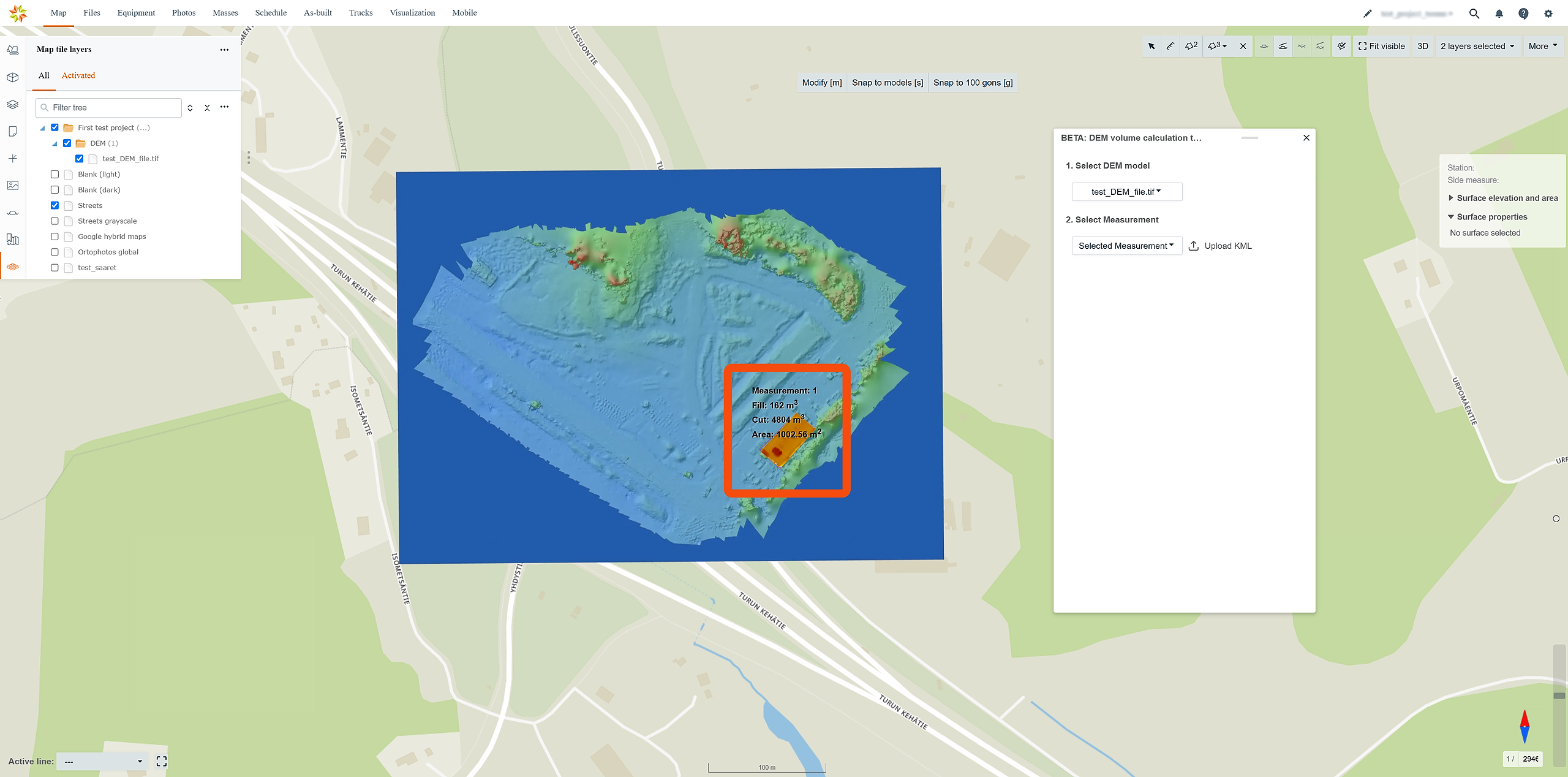
Task: Open the 3D cube models sidebar icon
Action: 13,77
